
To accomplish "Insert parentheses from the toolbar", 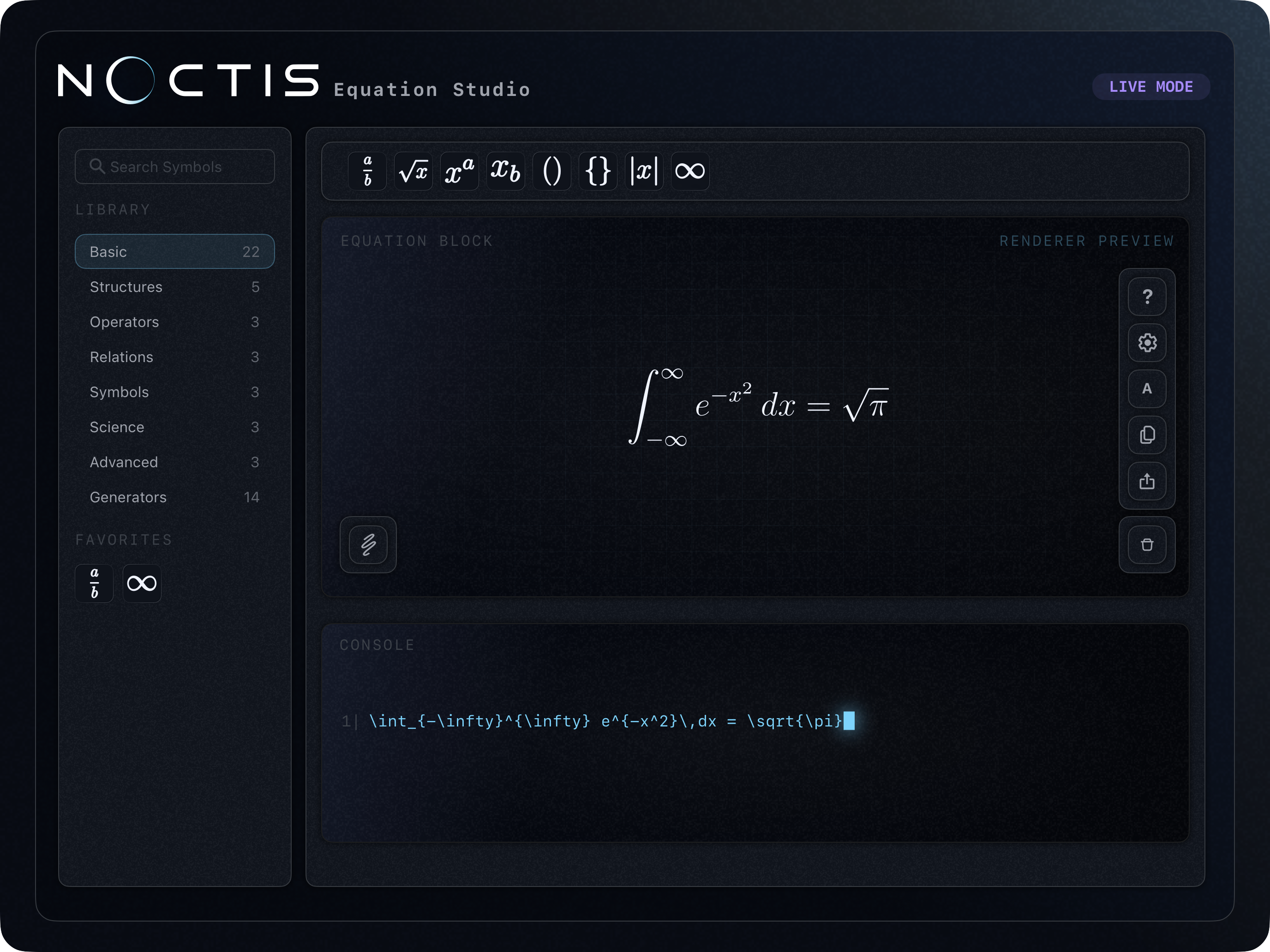I will tap(552, 171).
